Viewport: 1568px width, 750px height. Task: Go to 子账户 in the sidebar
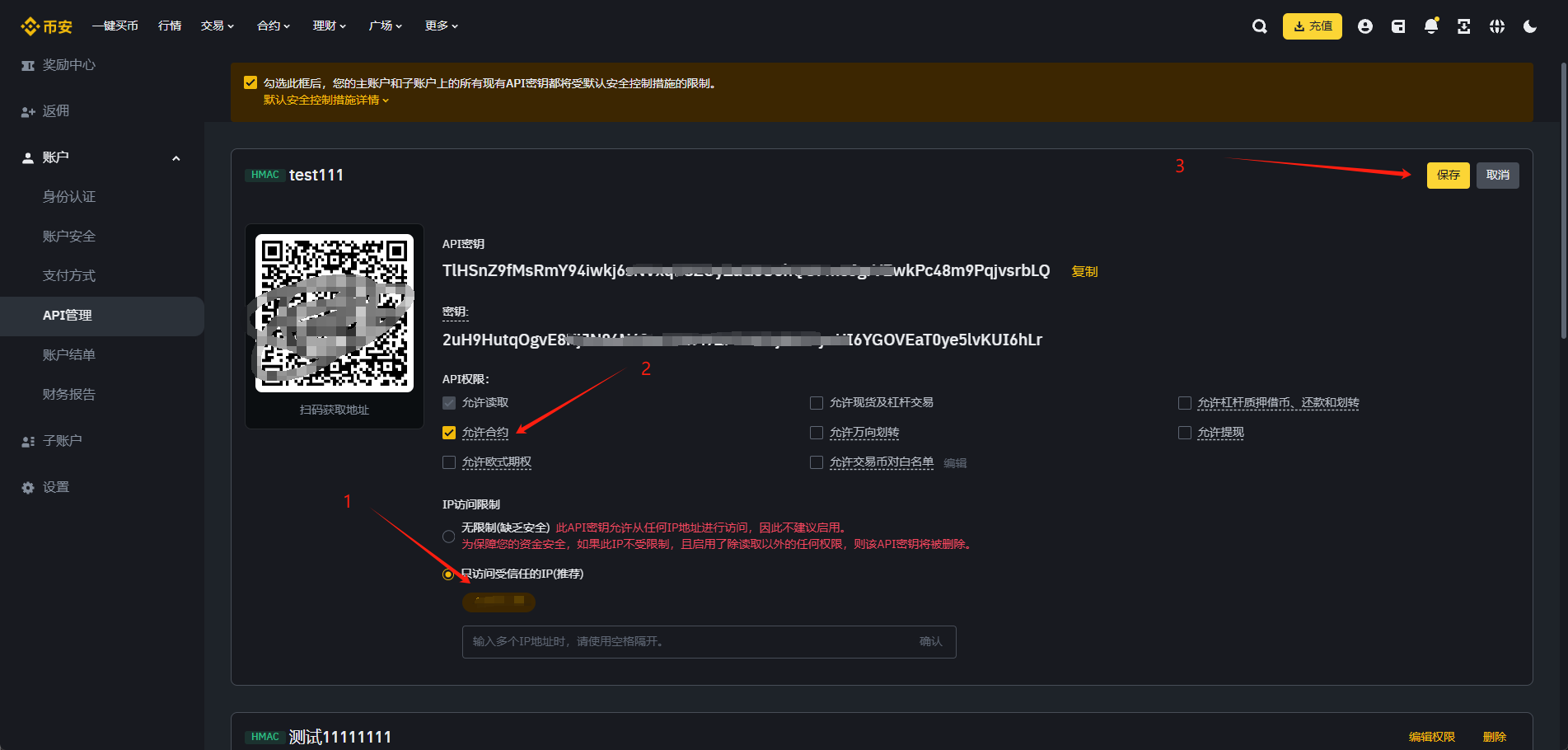63,441
